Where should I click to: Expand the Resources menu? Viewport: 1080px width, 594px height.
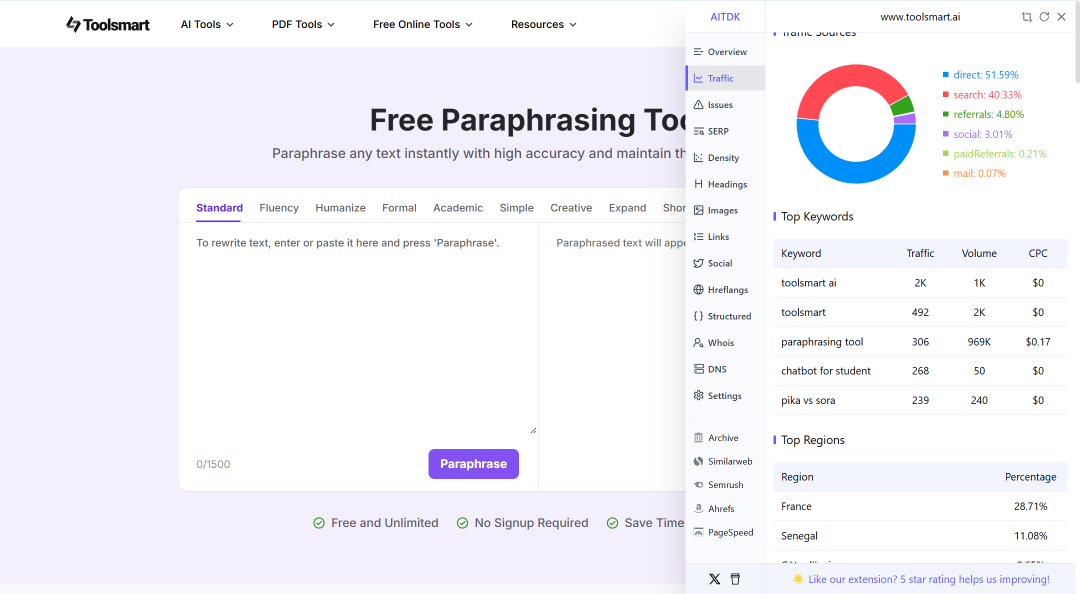pyautogui.click(x=543, y=24)
